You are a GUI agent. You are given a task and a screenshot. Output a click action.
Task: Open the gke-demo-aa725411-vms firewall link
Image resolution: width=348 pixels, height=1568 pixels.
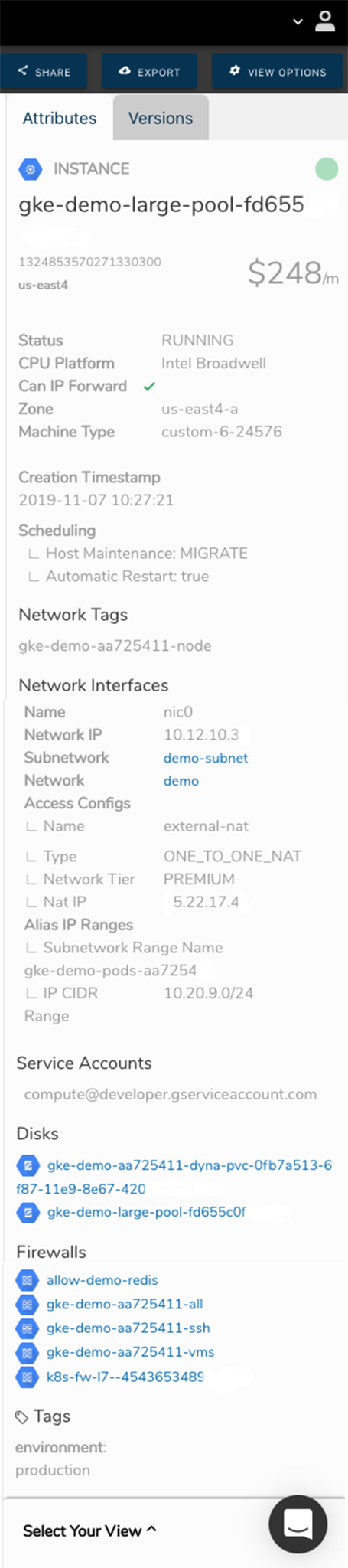coord(130,1352)
